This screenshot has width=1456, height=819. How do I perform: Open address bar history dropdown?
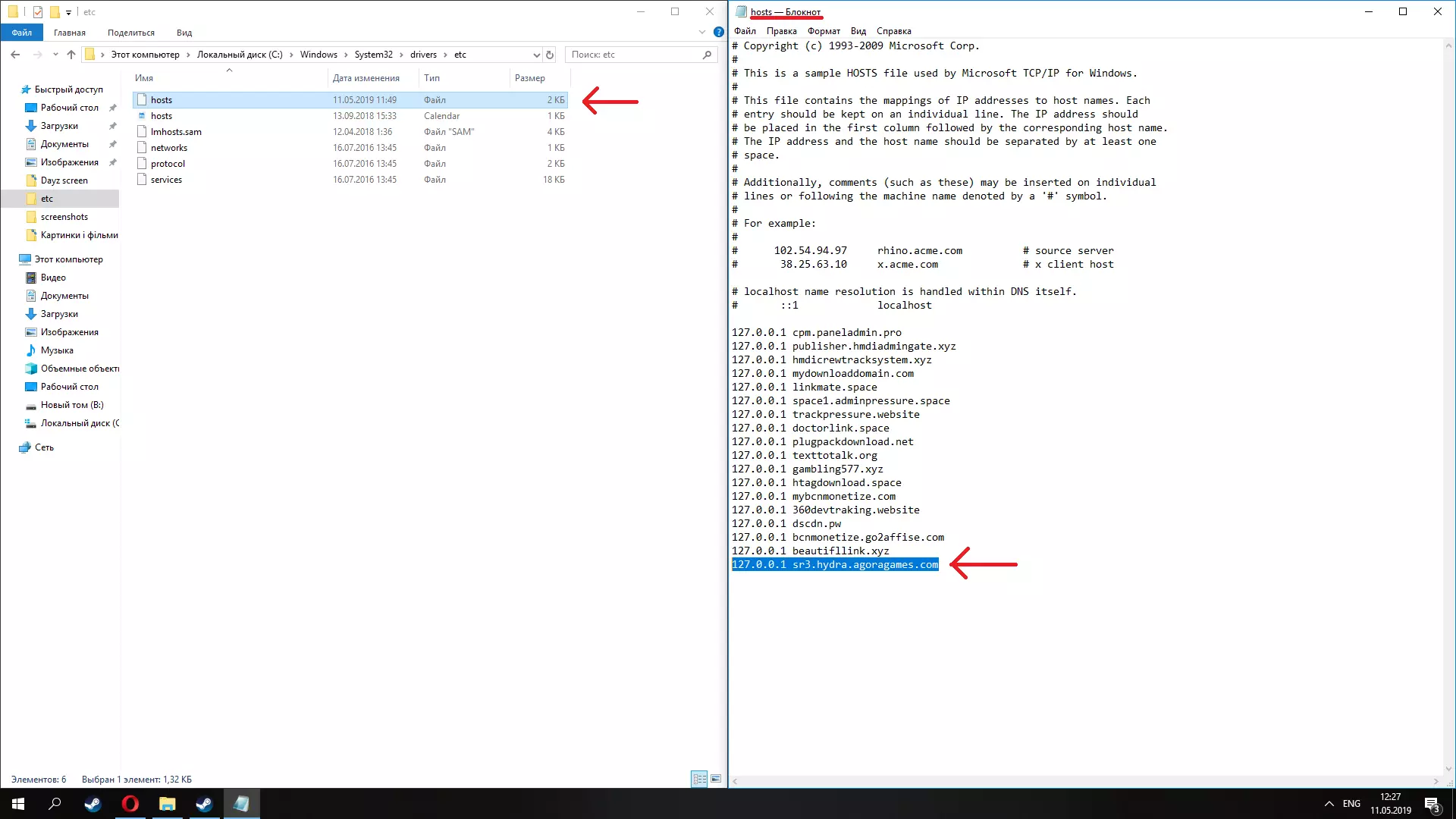pos(536,55)
